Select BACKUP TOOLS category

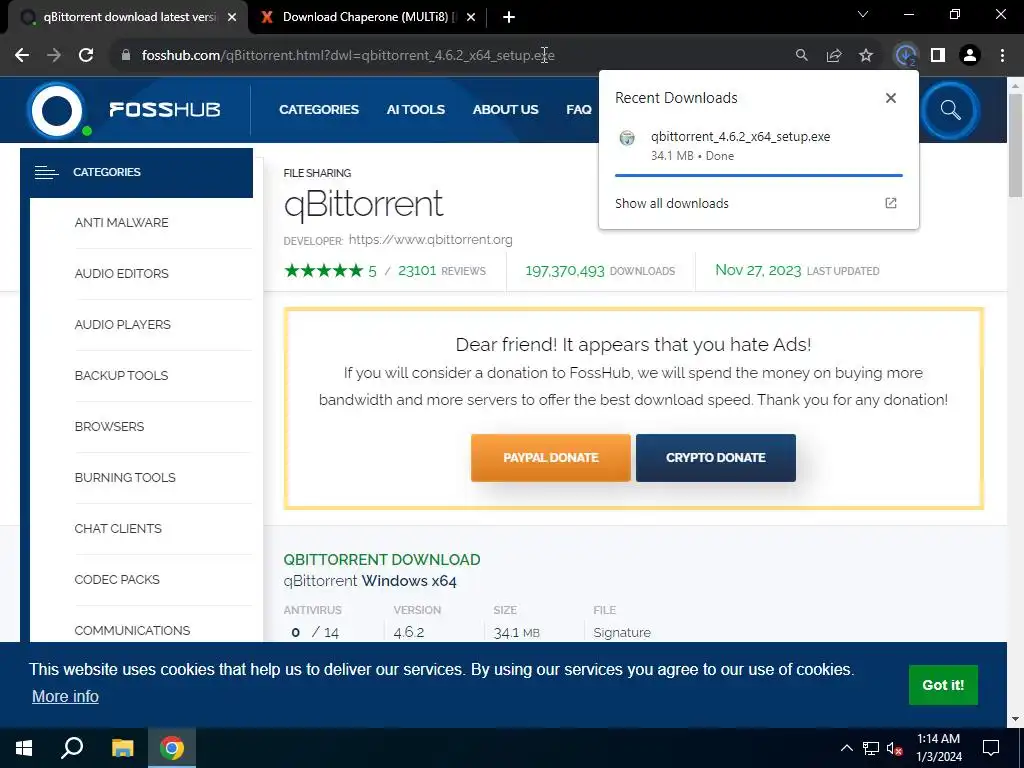[x=121, y=376]
